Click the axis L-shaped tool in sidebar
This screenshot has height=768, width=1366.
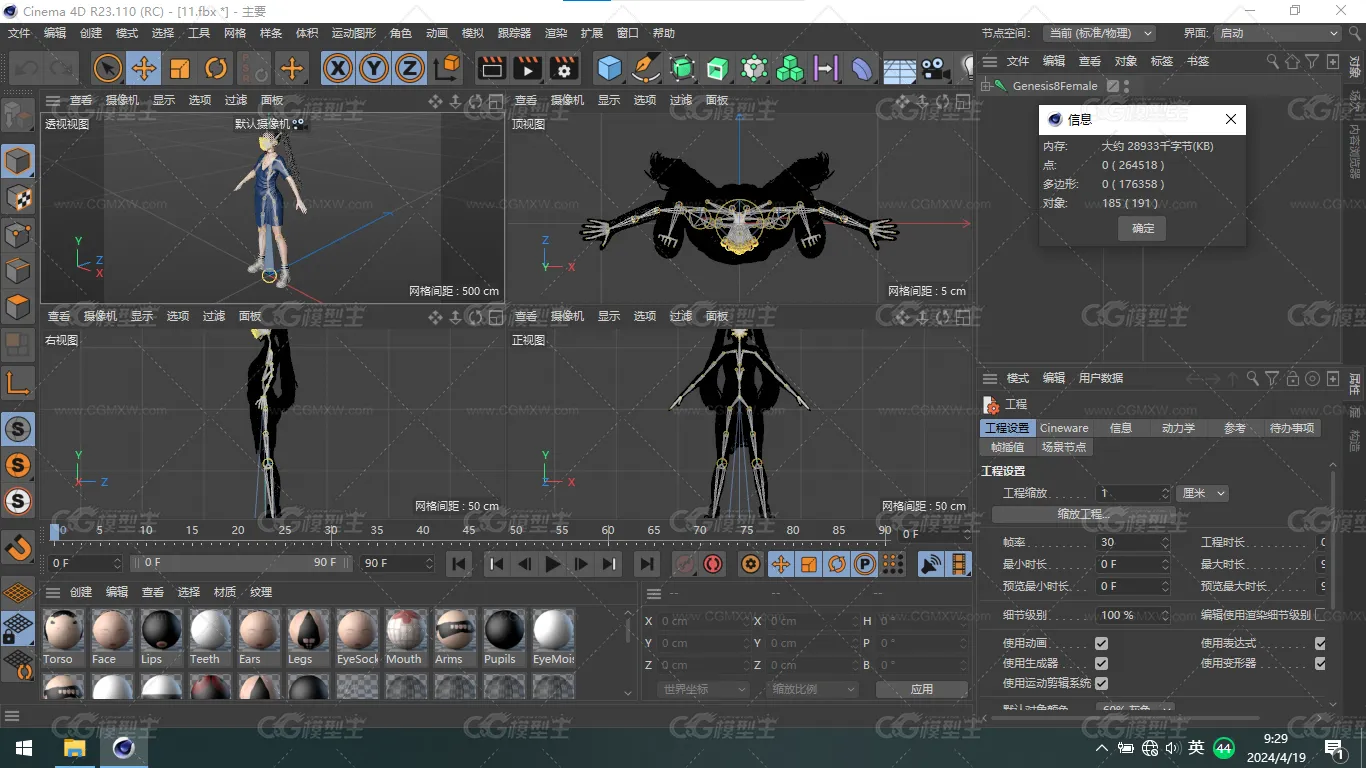tap(18, 382)
